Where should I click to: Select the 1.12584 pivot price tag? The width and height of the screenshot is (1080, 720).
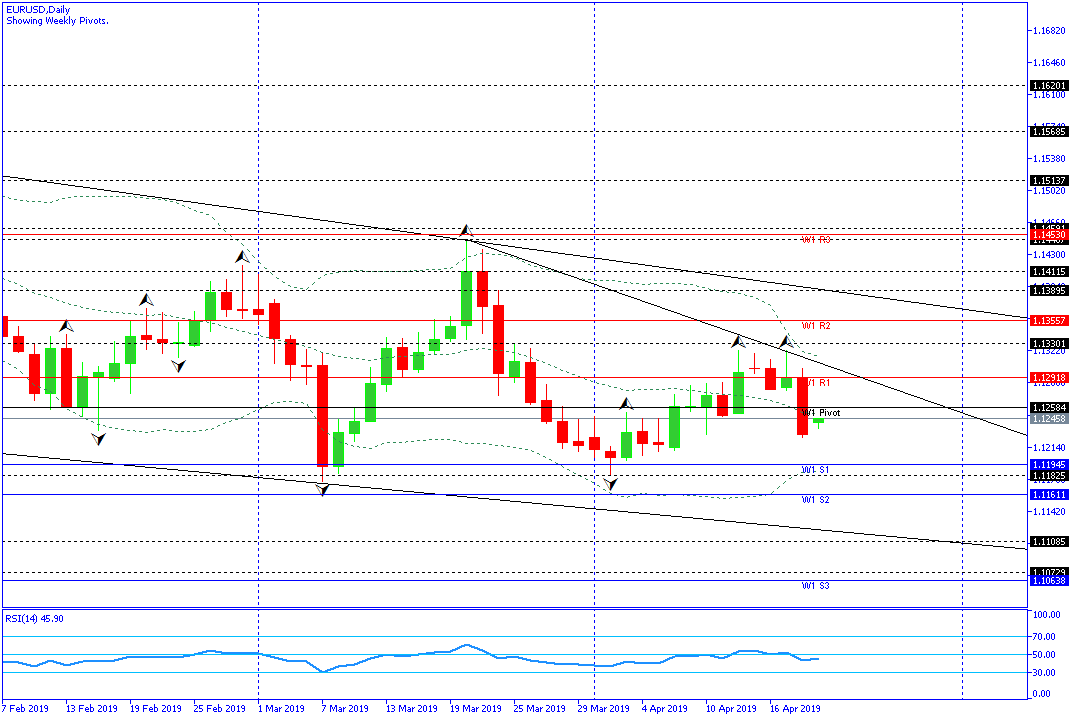pyautogui.click(x=1049, y=408)
